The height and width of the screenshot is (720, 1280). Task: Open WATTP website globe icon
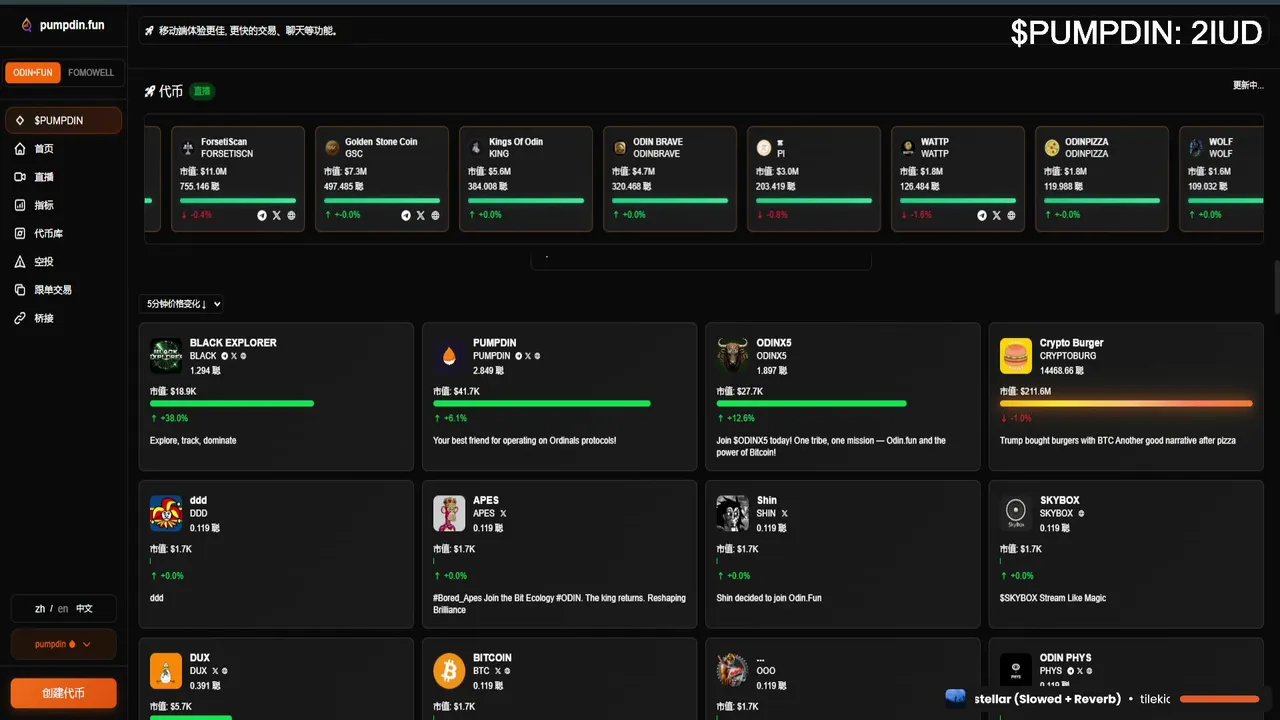1012,215
